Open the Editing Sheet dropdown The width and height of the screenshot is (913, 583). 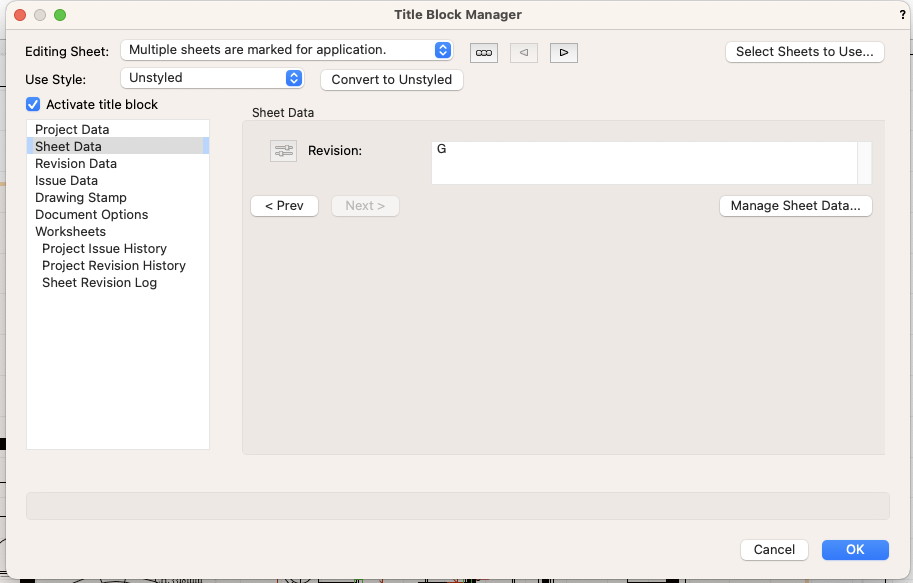click(286, 50)
